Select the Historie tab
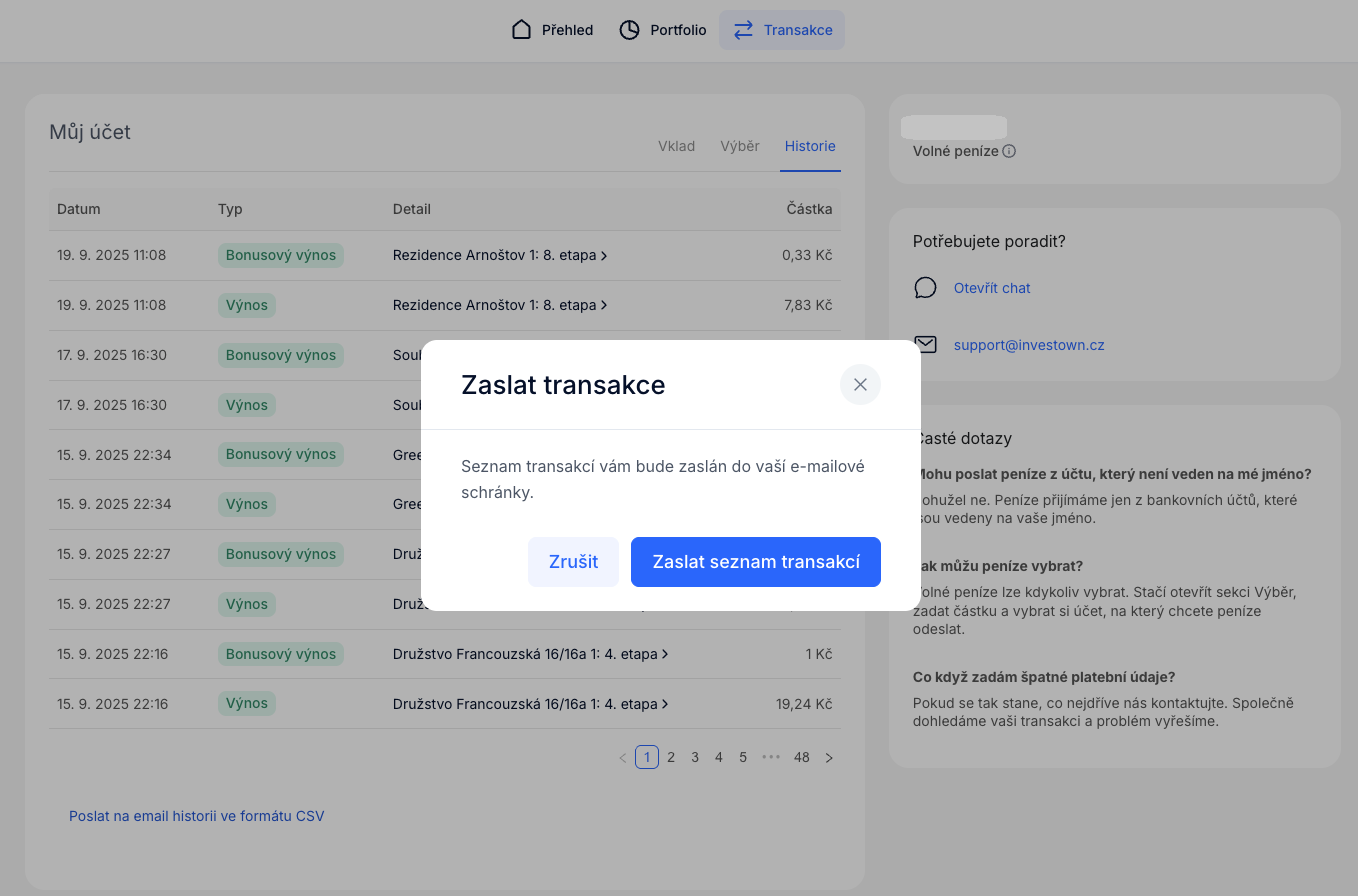 tap(809, 146)
